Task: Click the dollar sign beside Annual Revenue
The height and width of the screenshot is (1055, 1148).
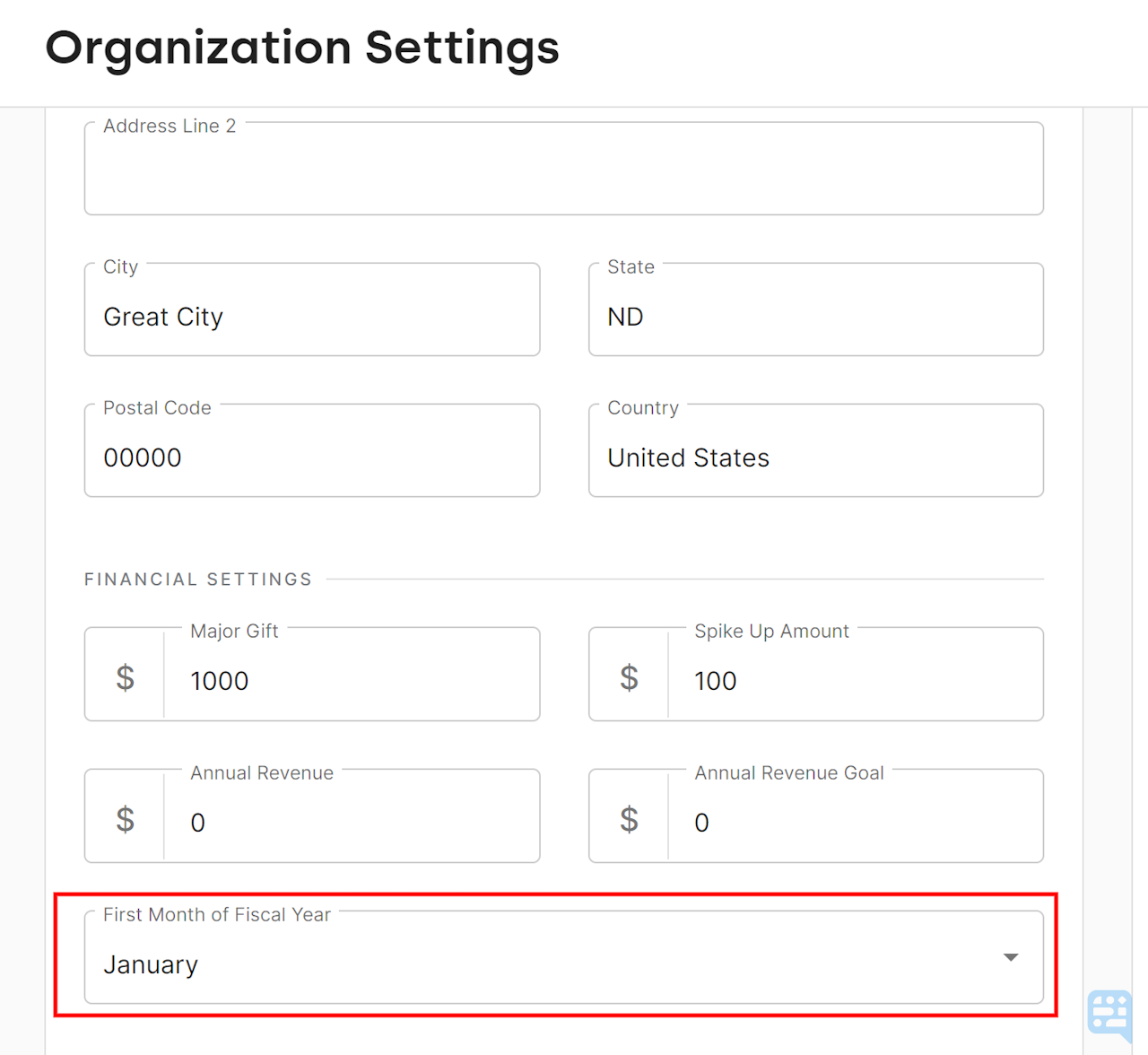Action: 125,818
